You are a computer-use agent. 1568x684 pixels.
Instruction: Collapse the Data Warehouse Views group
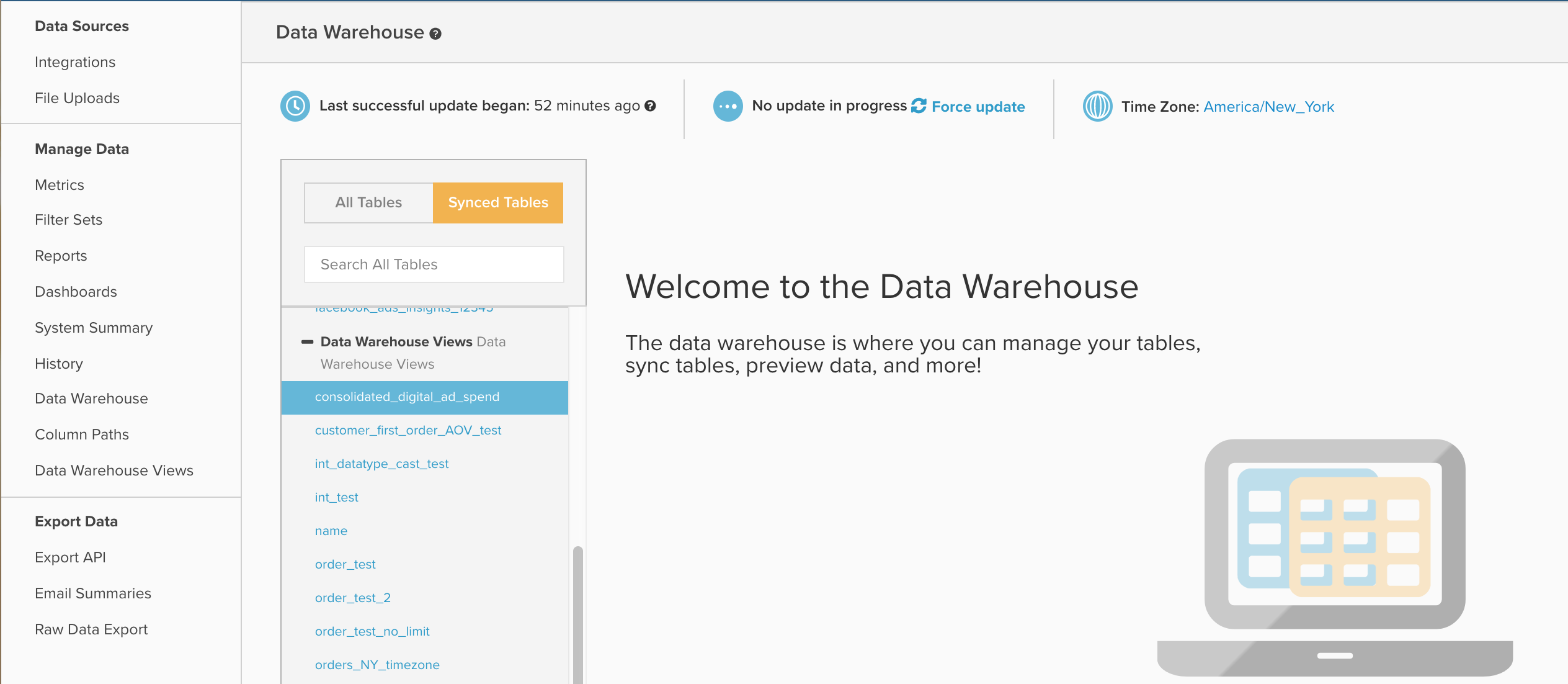[x=307, y=342]
